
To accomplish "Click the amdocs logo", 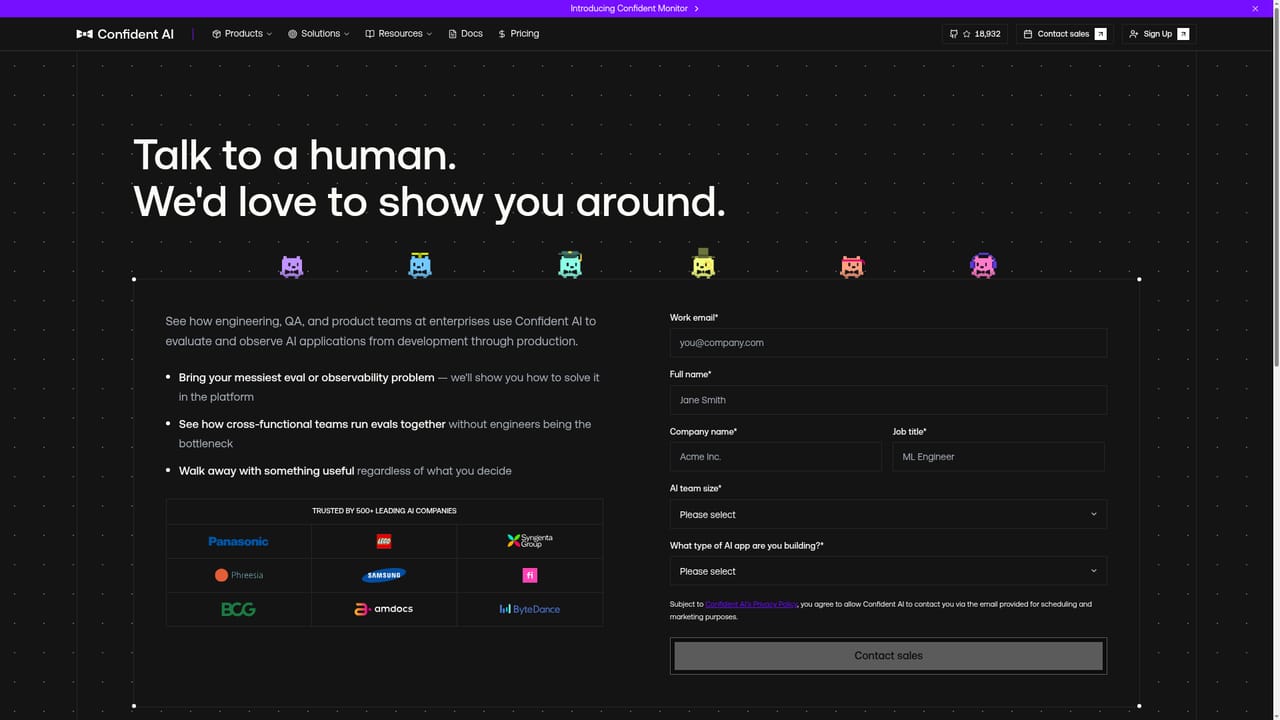I will click(384, 609).
